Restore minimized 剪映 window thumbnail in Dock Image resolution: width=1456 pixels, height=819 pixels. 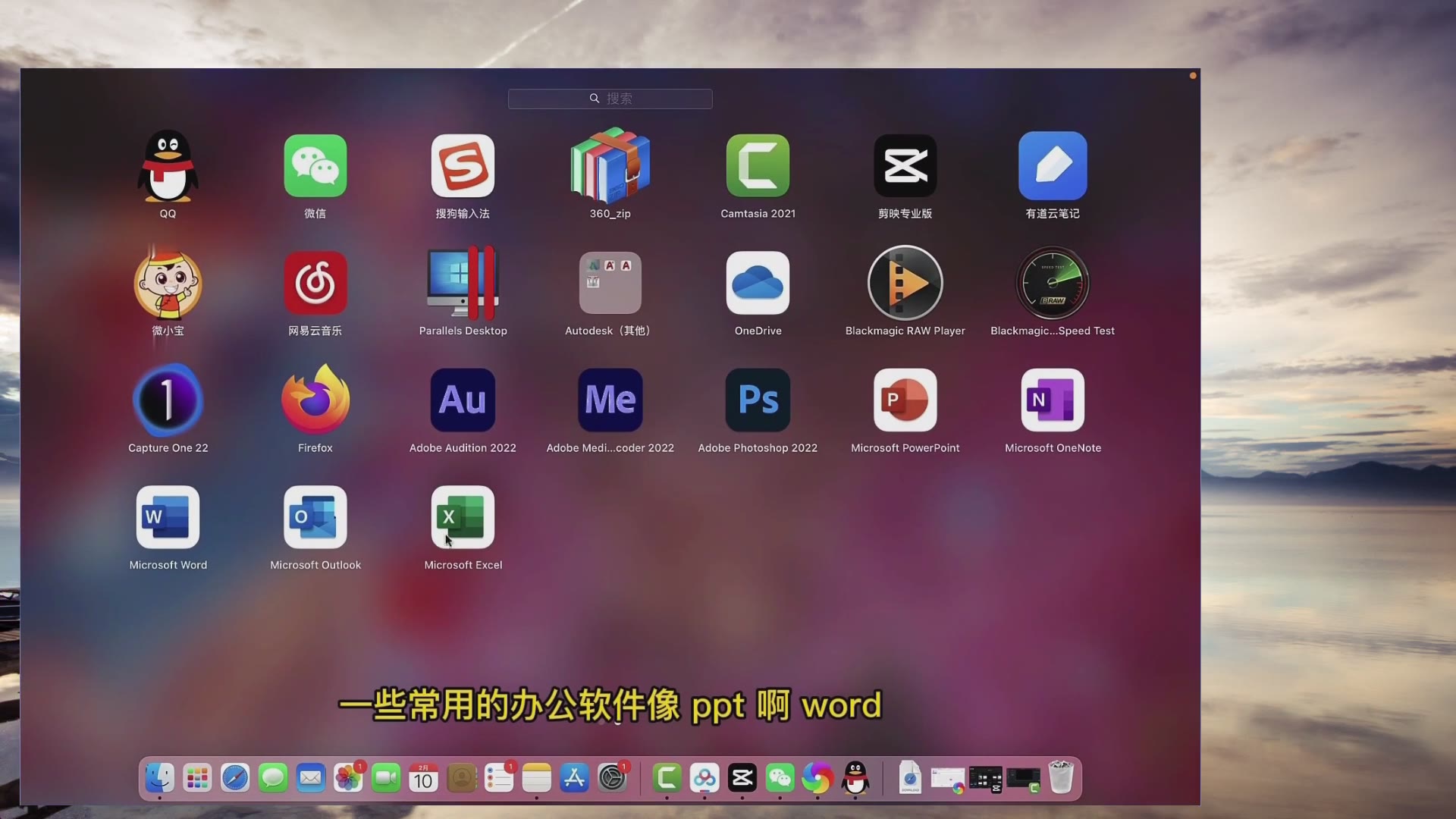tap(986, 780)
